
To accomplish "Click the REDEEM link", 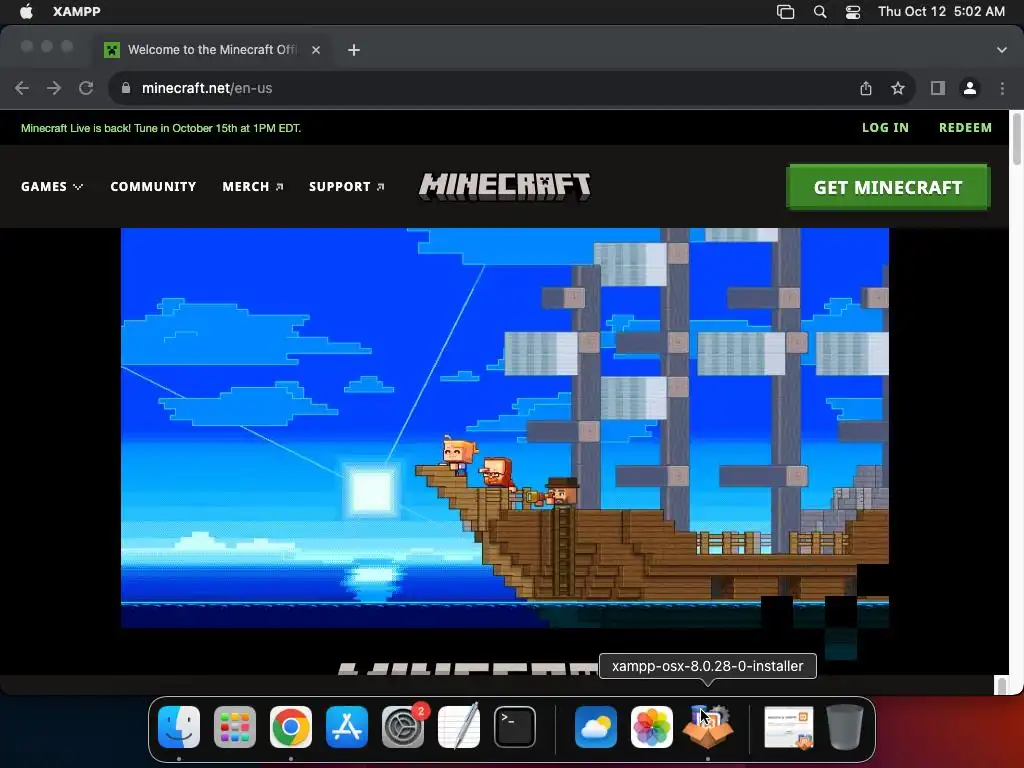I will (965, 128).
